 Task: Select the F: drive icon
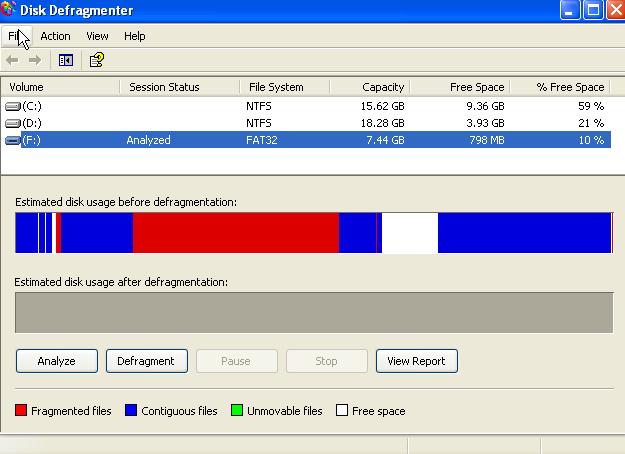click(x=12, y=140)
